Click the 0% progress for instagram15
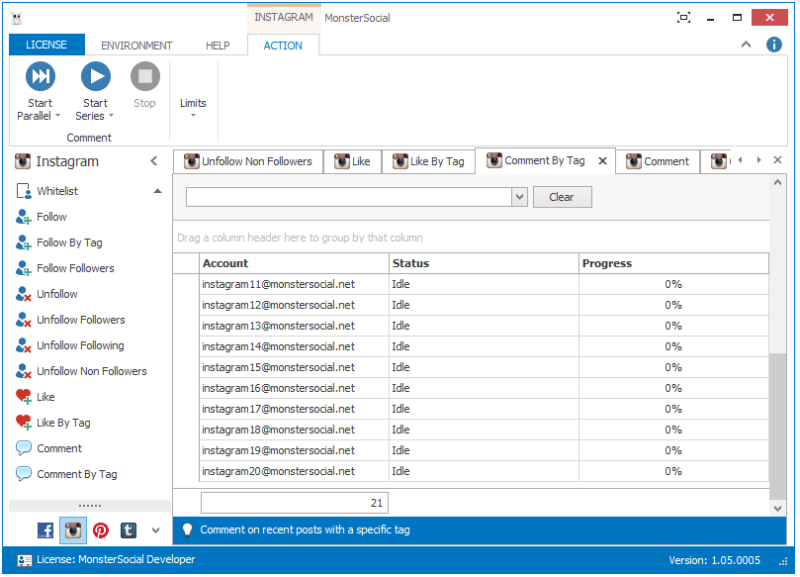This screenshot has height=577, width=800. 673,368
